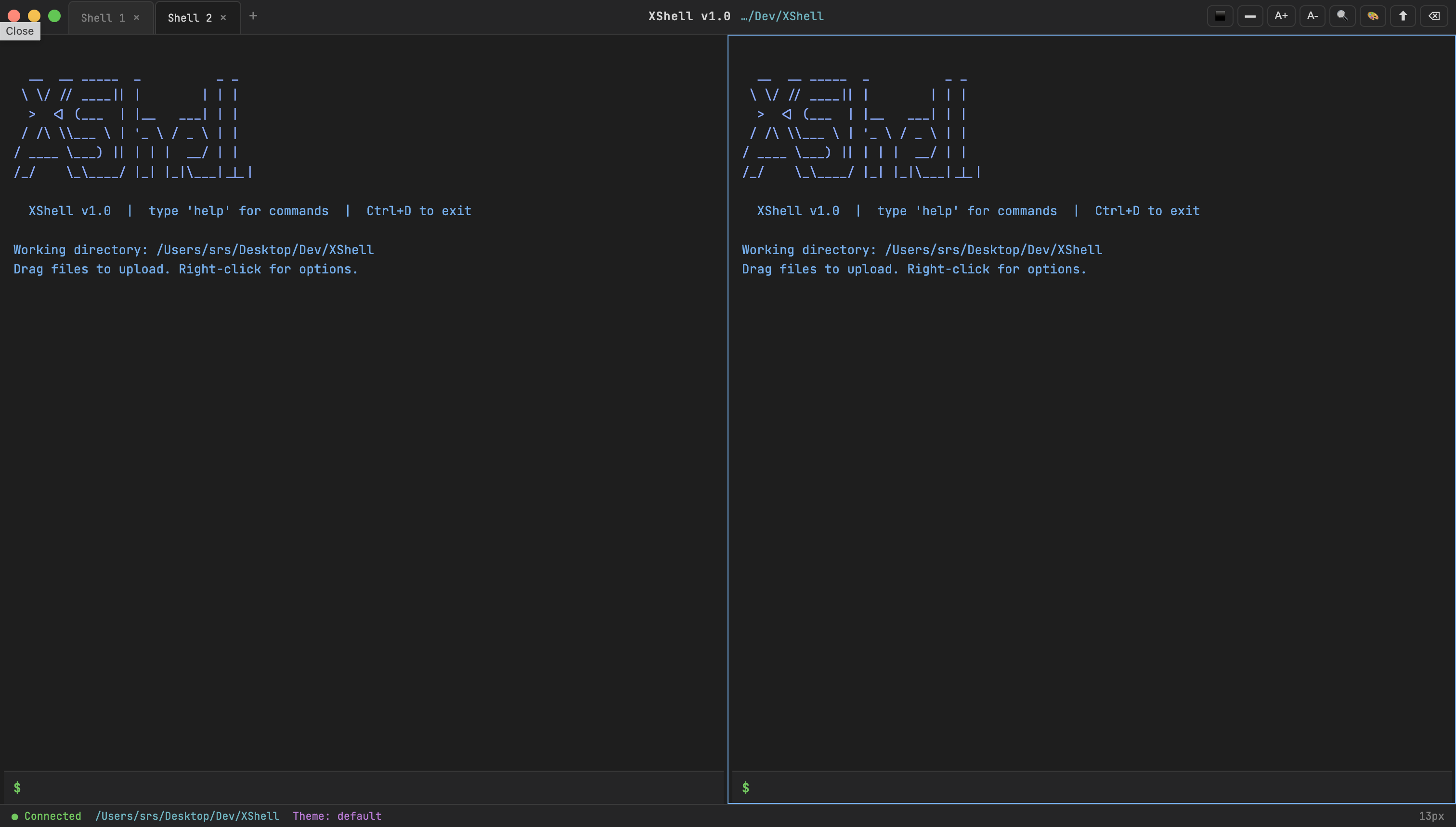
Task: Increase font size with the A+ button
Action: [1281, 16]
